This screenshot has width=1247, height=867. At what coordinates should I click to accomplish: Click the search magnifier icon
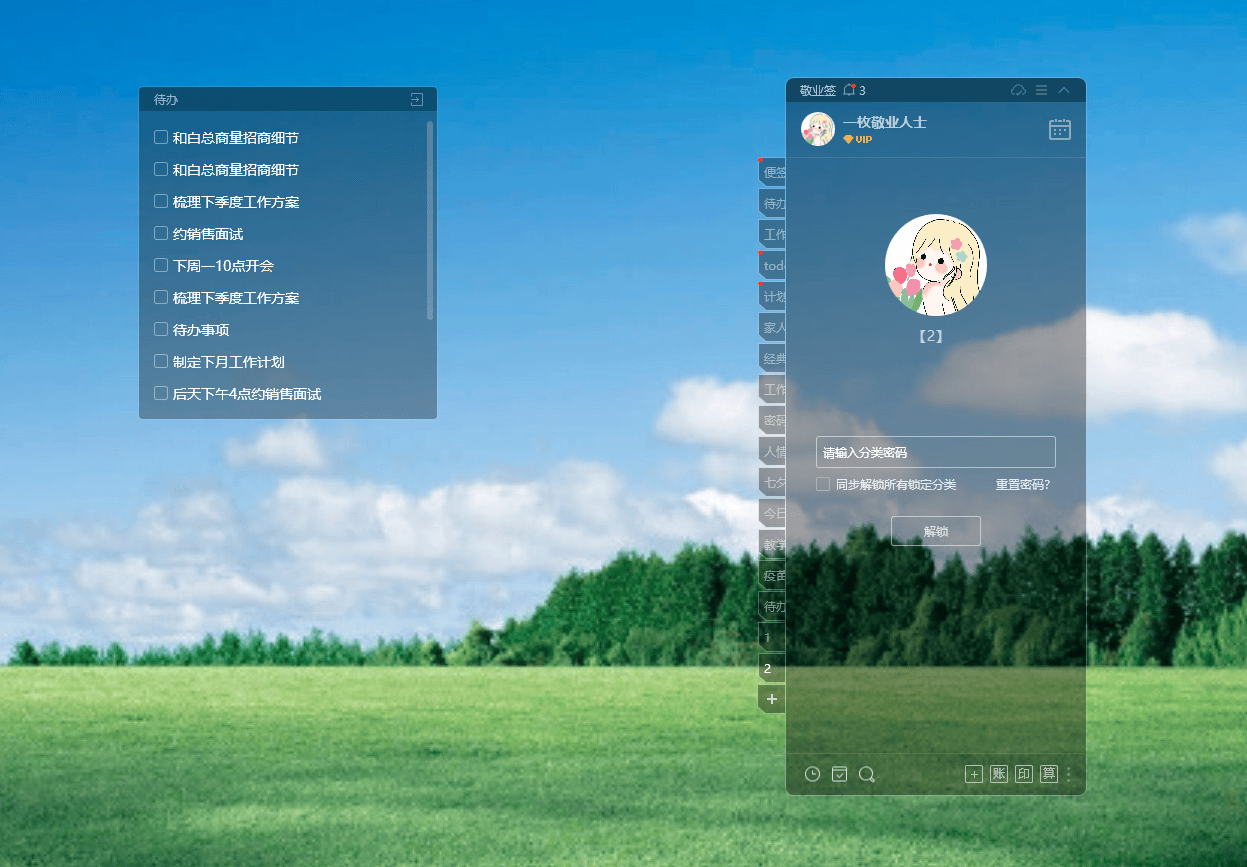867,774
